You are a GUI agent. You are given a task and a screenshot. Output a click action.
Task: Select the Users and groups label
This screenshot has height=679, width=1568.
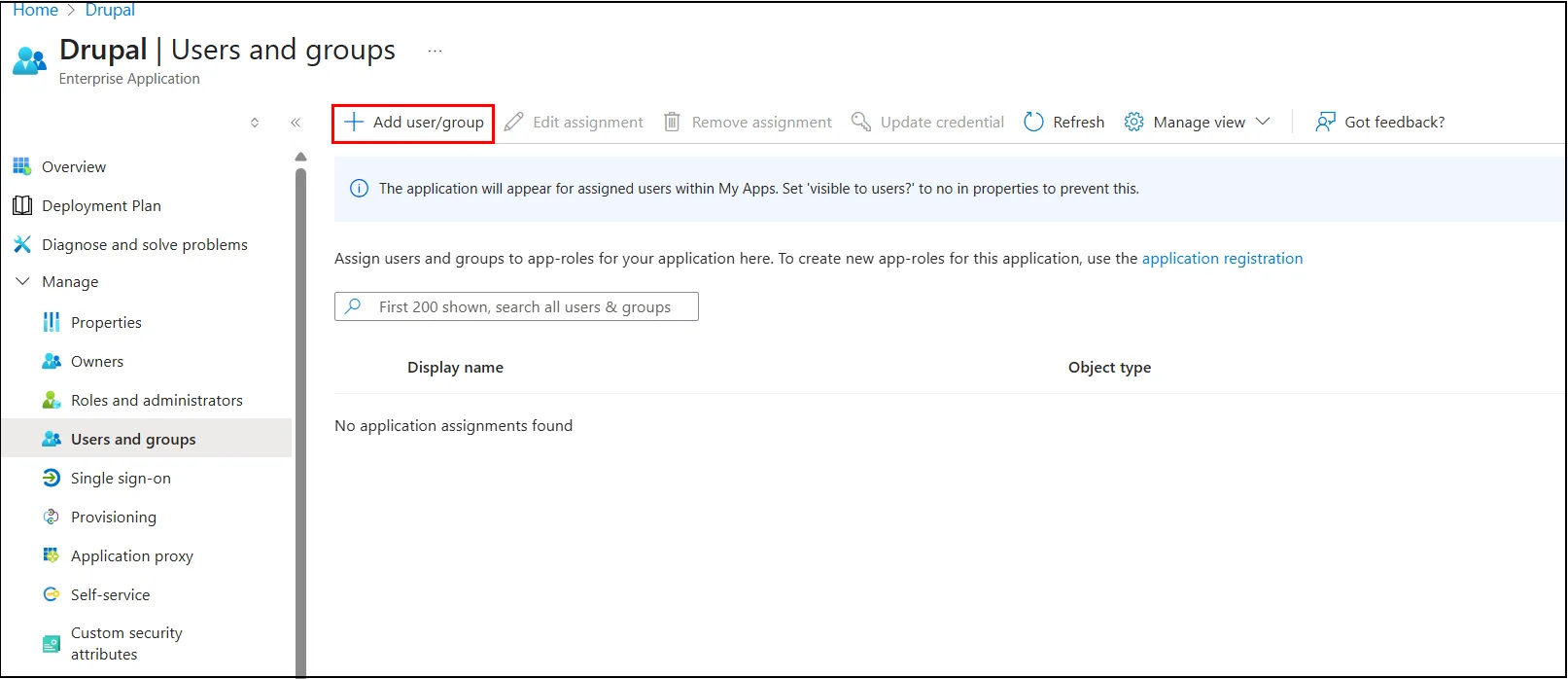click(133, 439)
